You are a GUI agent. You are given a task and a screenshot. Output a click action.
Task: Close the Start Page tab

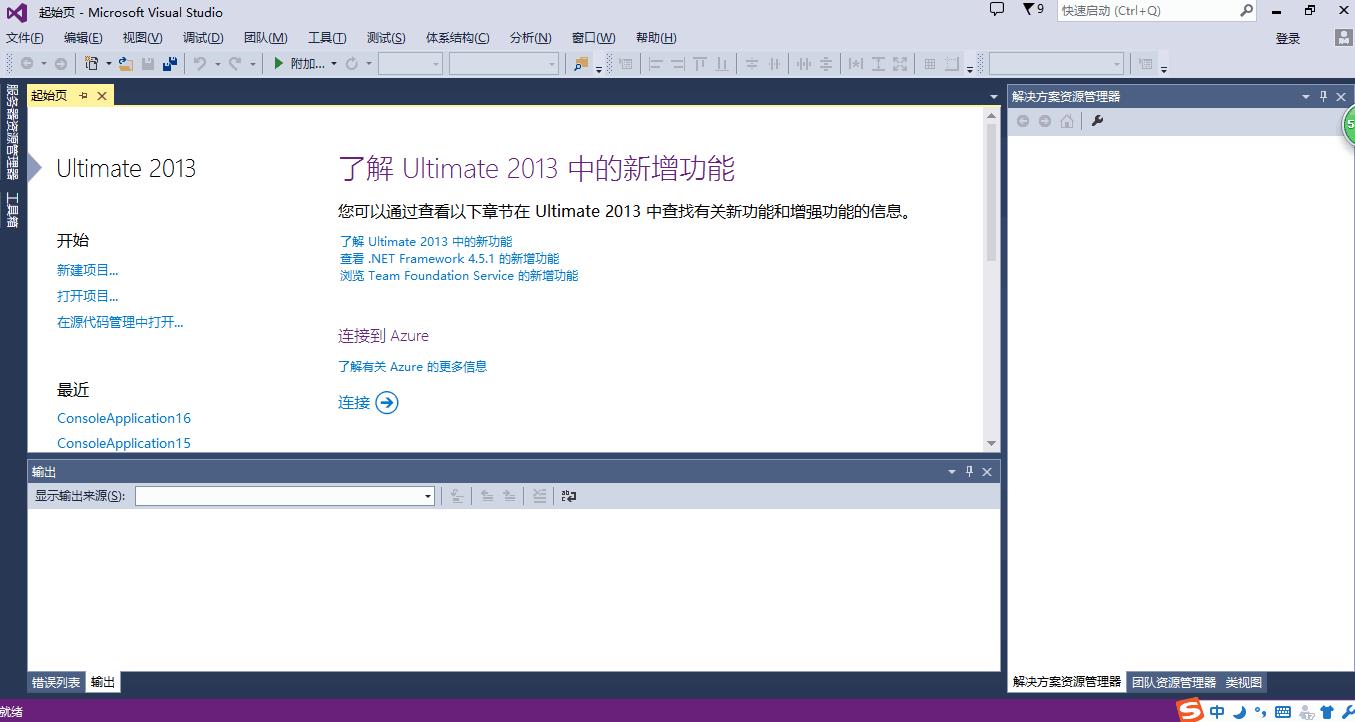[x=102, y=96]
